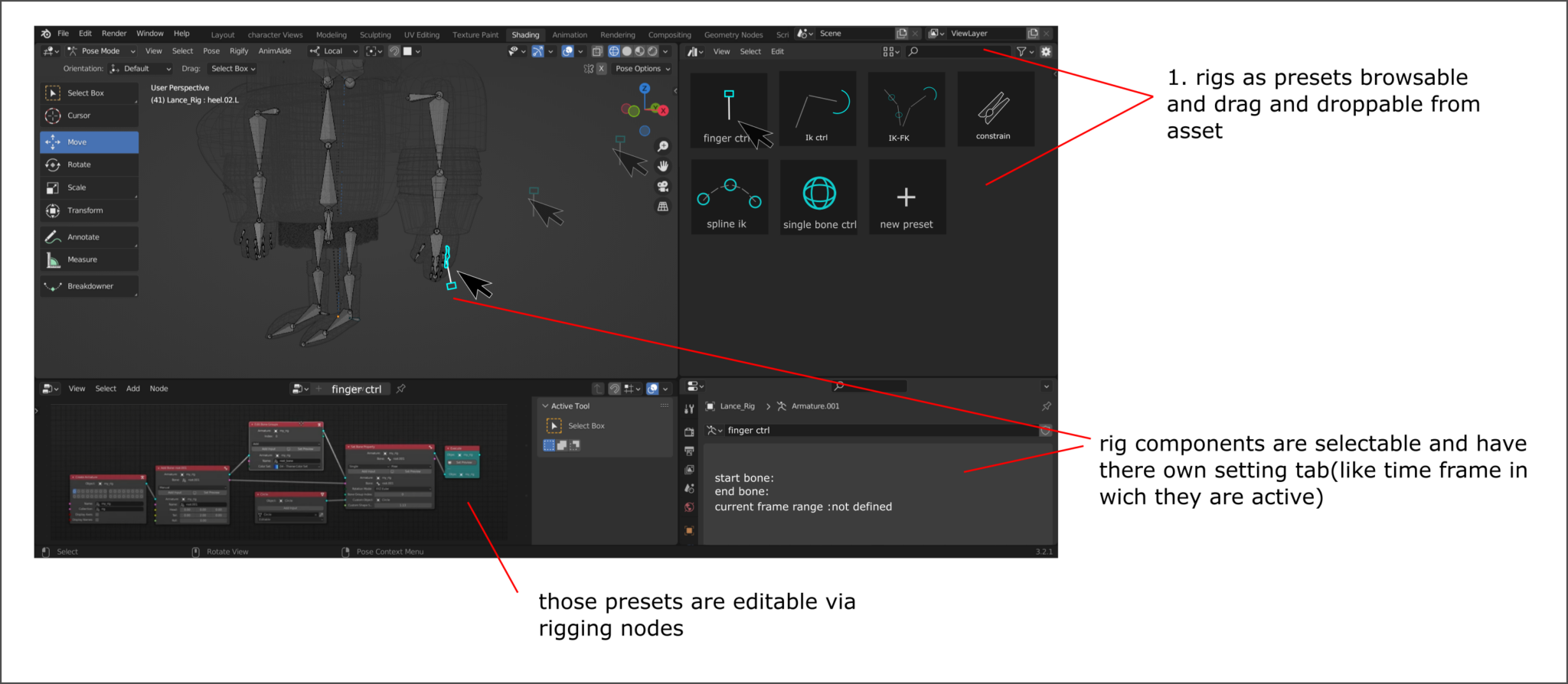Open the AnimAide menu
The height and width of the screenshot is (684, 1568).
pos(275,51)
